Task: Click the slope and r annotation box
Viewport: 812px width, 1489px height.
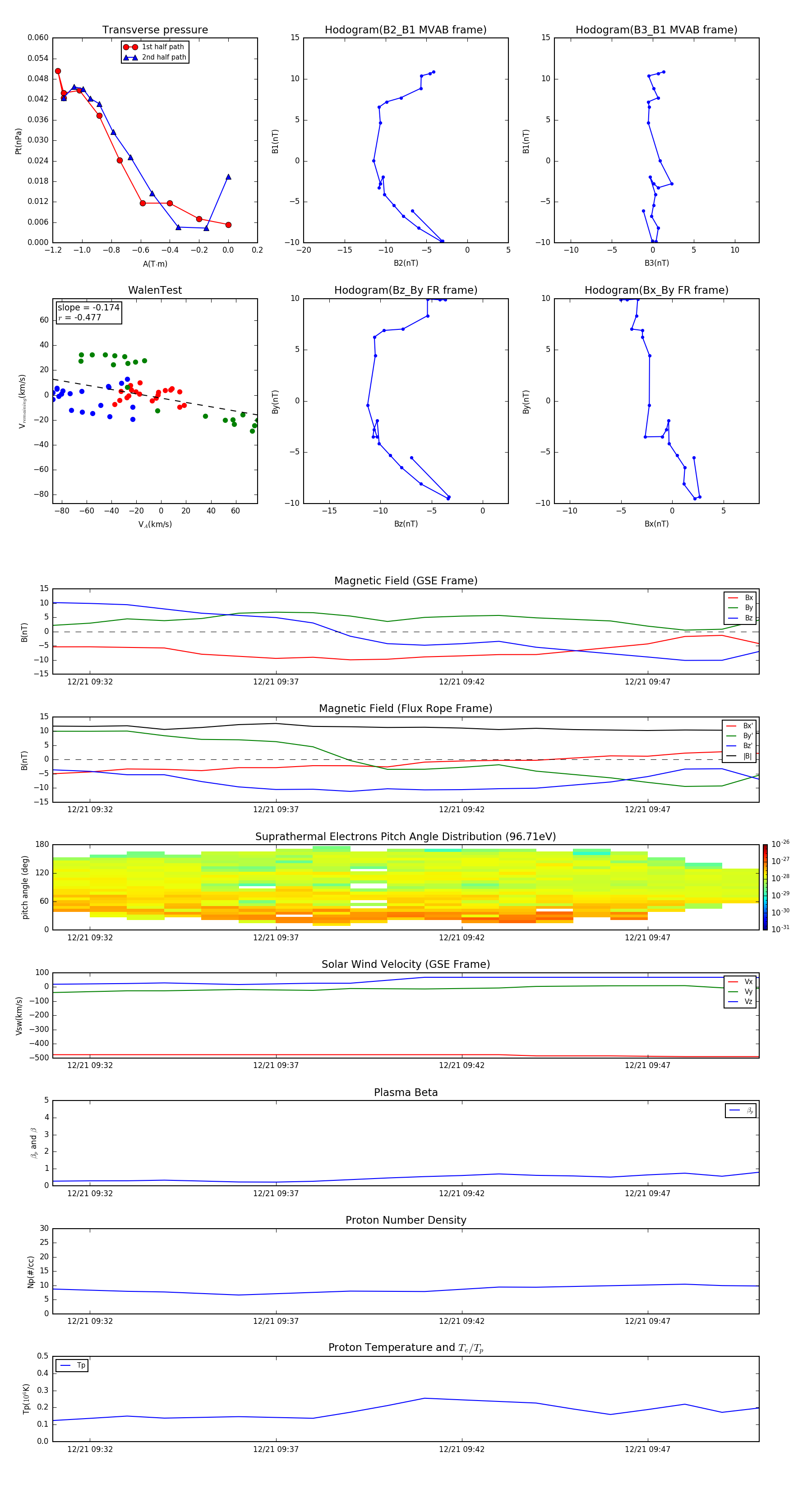Action: click(x=88, y=312)
